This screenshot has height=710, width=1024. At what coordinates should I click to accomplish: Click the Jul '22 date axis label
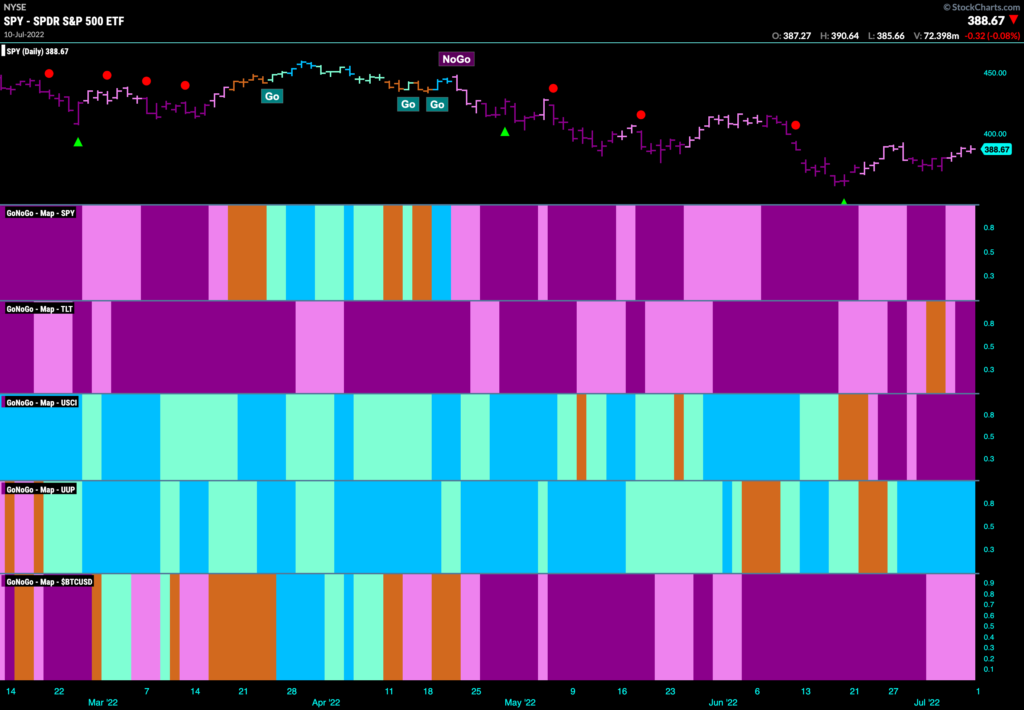click(927, 703)
